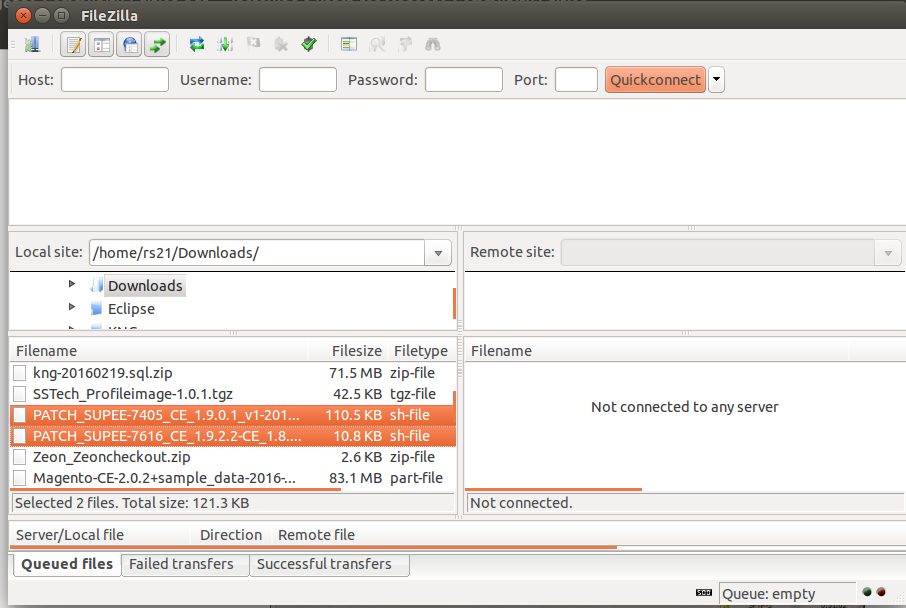
Task: Open the Quickconnect history dropdown arrow
Action: (716, 80)
